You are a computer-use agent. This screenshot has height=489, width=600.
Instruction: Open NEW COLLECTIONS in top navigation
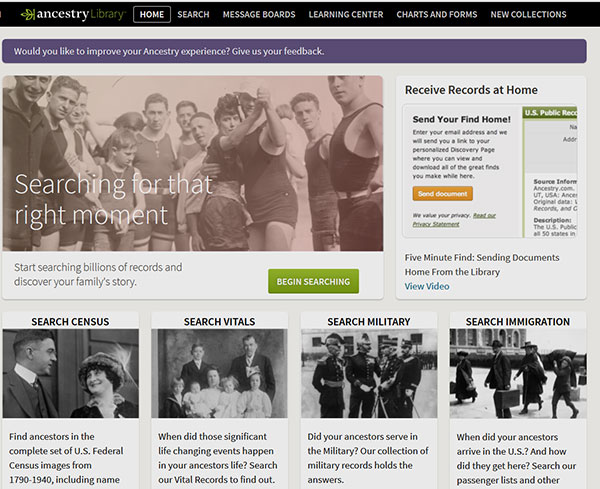528,15
